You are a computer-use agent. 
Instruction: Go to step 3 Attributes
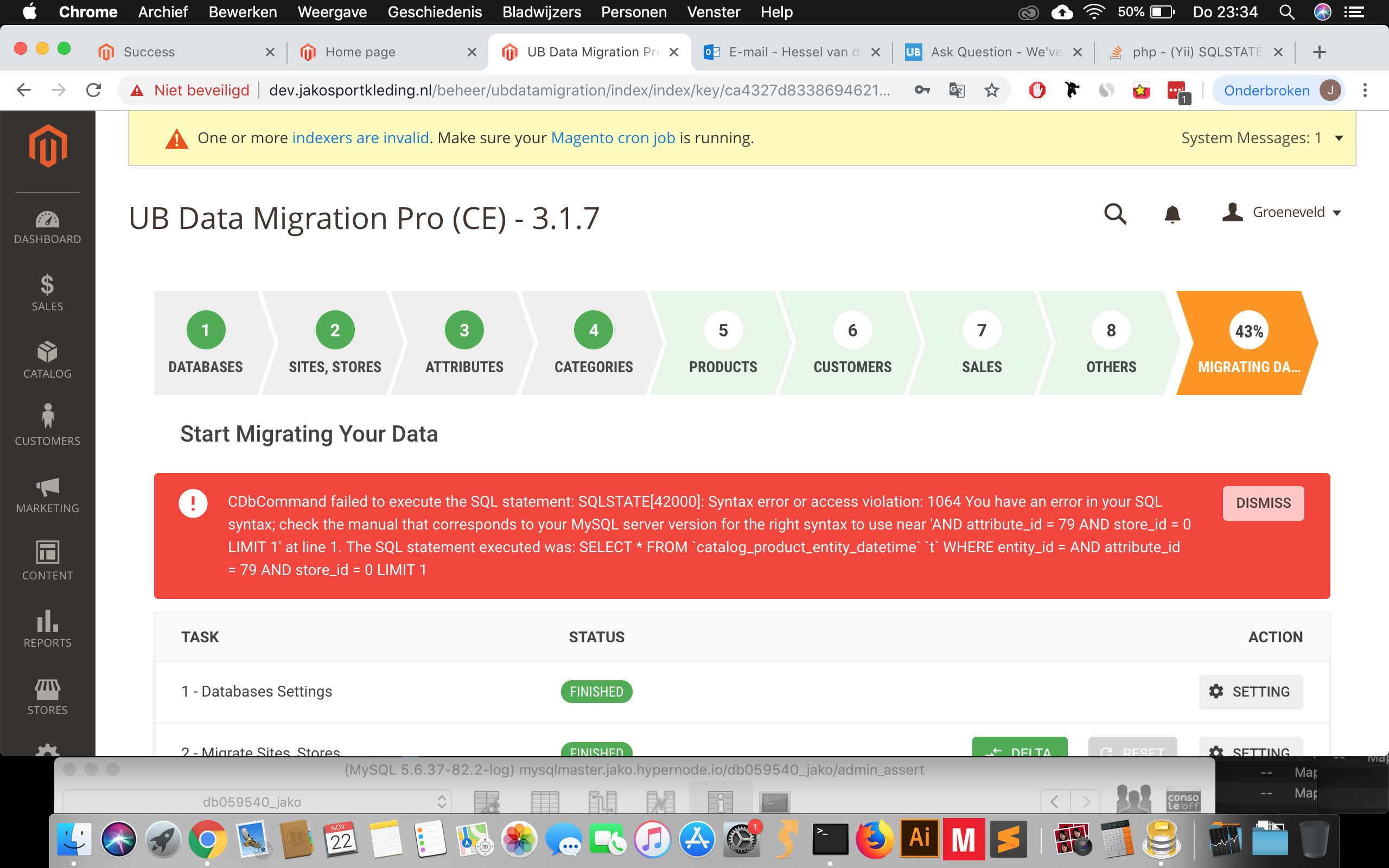coord(464,342)
